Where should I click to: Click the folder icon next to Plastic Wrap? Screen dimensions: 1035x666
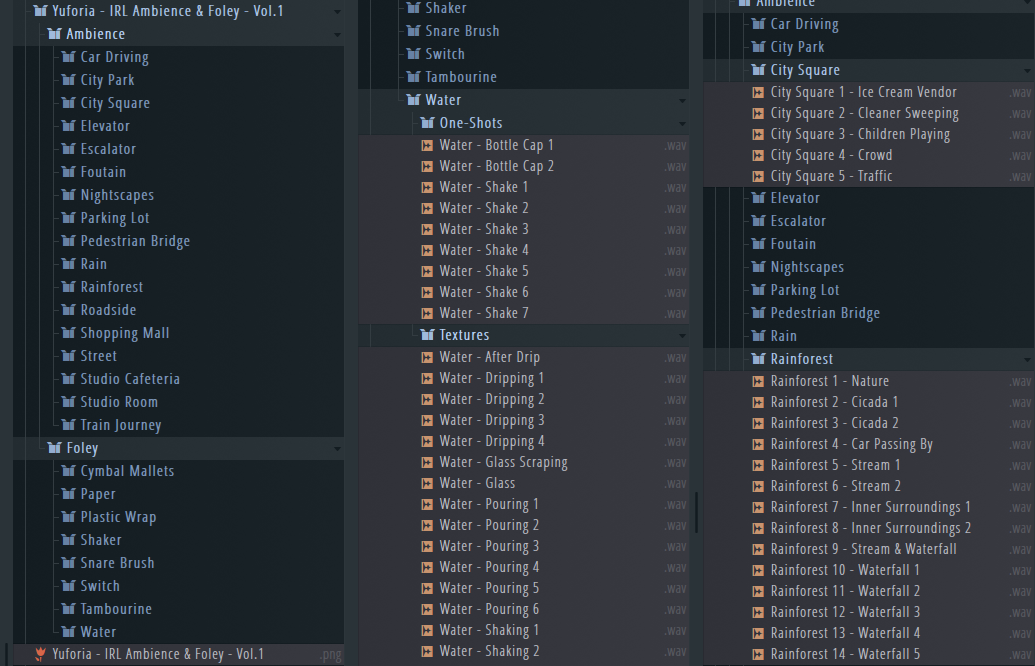tap(69, 517)
